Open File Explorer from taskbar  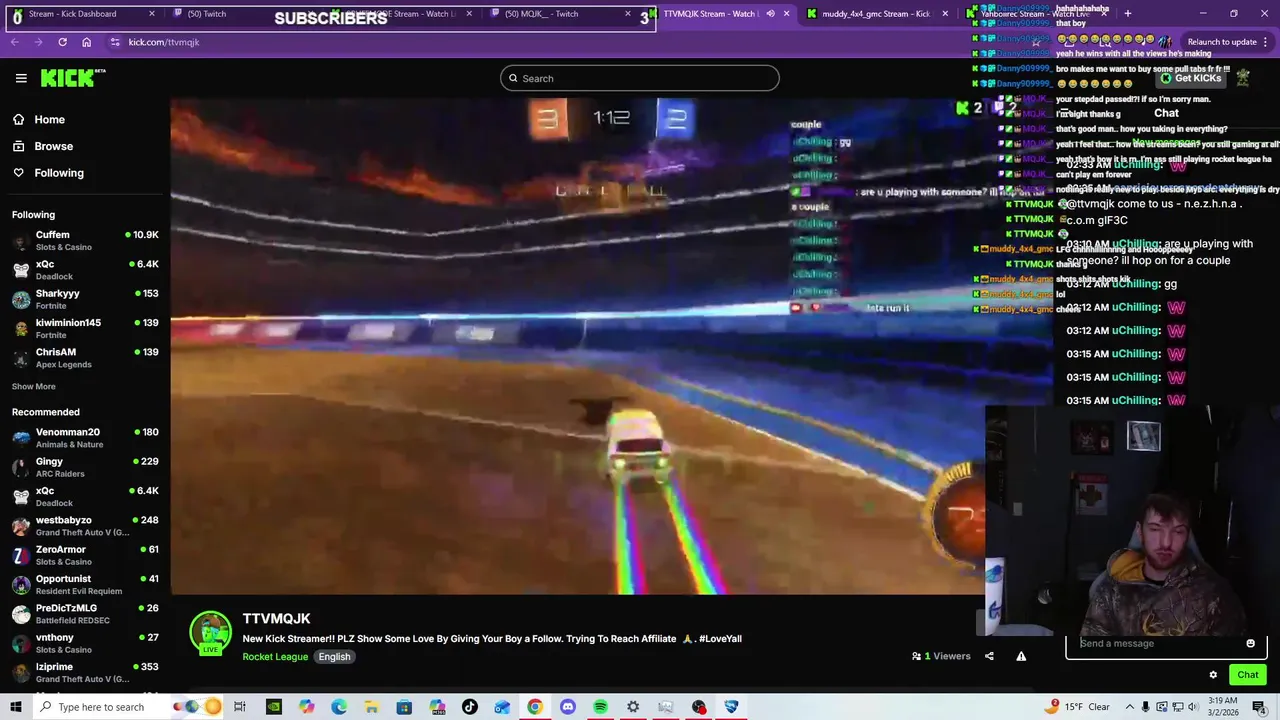pos(371,707)
